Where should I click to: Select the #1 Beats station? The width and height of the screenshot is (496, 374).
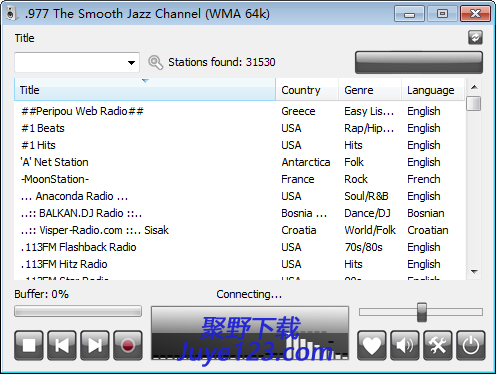(239, 128)
